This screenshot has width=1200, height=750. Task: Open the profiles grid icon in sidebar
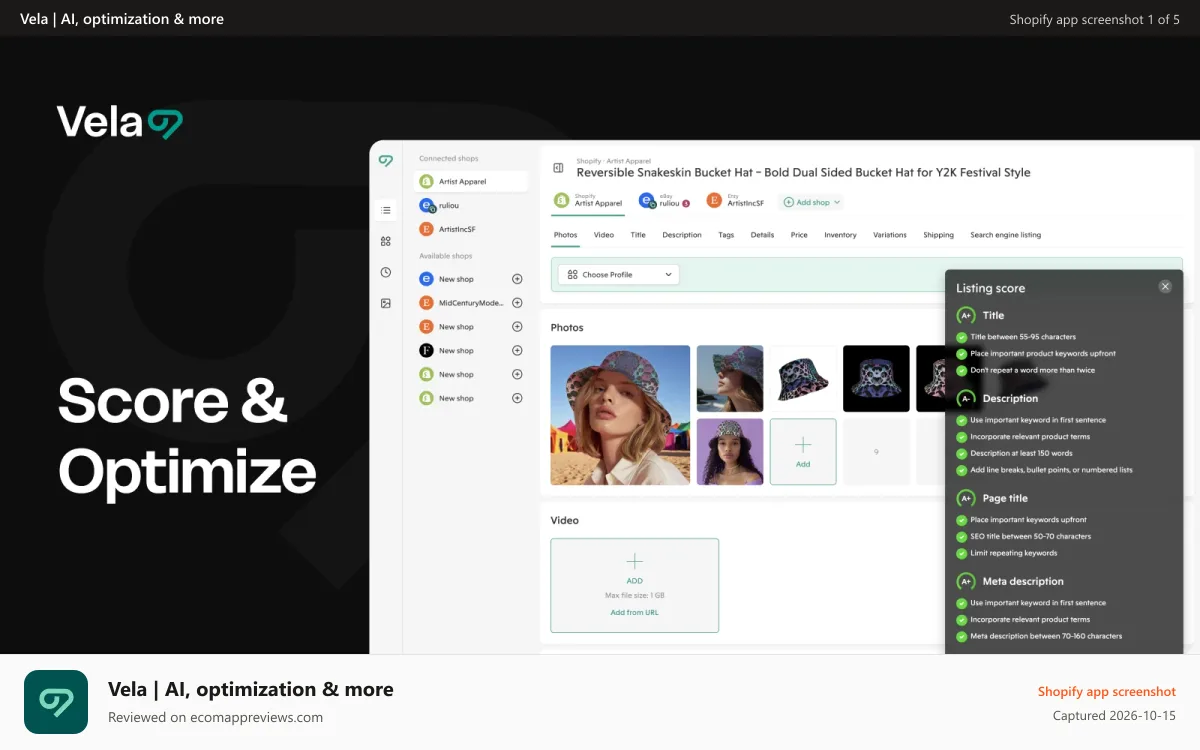point(386,241)
